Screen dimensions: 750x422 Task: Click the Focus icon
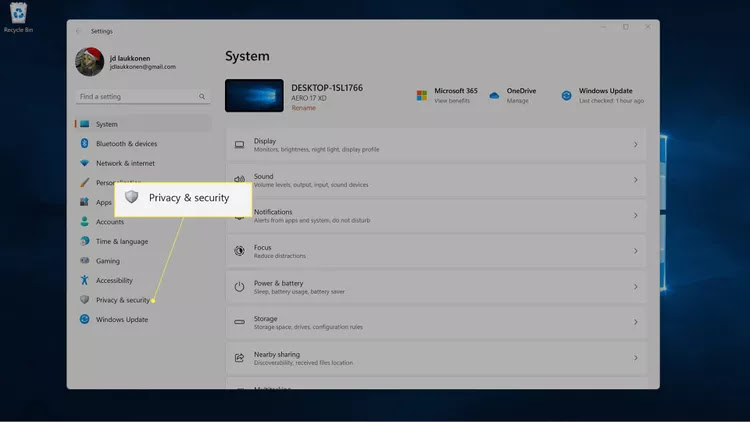pyautogui.click(x=240, y=251)
